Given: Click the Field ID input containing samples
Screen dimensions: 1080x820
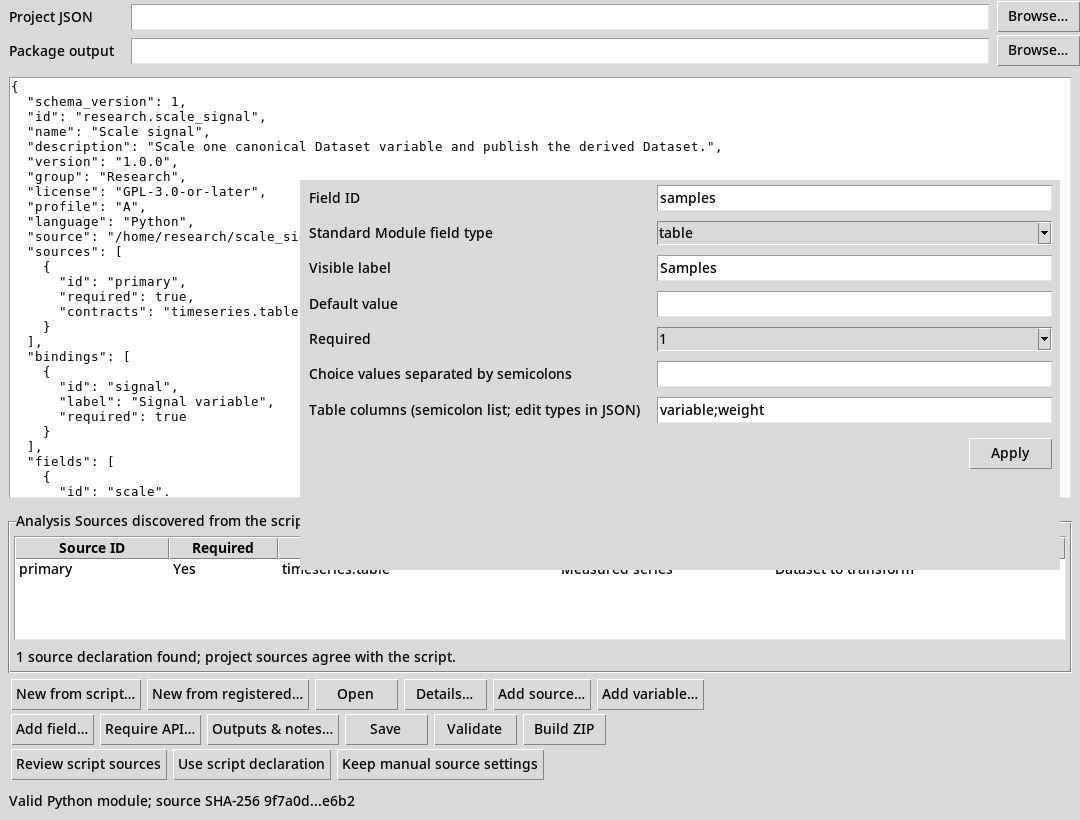Looking at the screenshot, I should [x=854, y=198].
